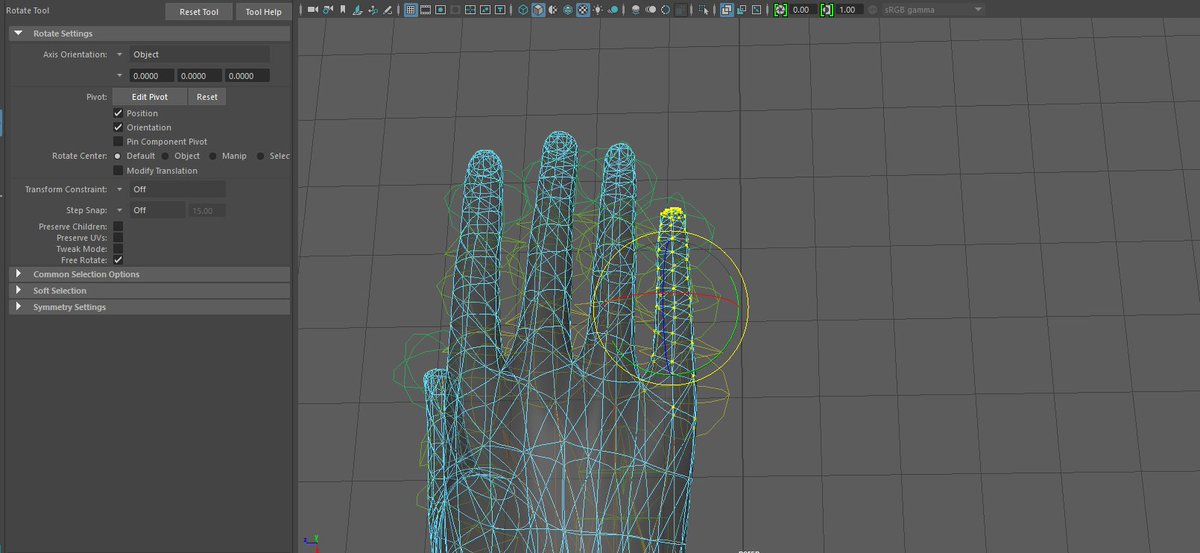This screenshot has width=1200, height=553.
Task: Uncheck the Free Rotate checkbox
Action: click(x=118, y=260)
